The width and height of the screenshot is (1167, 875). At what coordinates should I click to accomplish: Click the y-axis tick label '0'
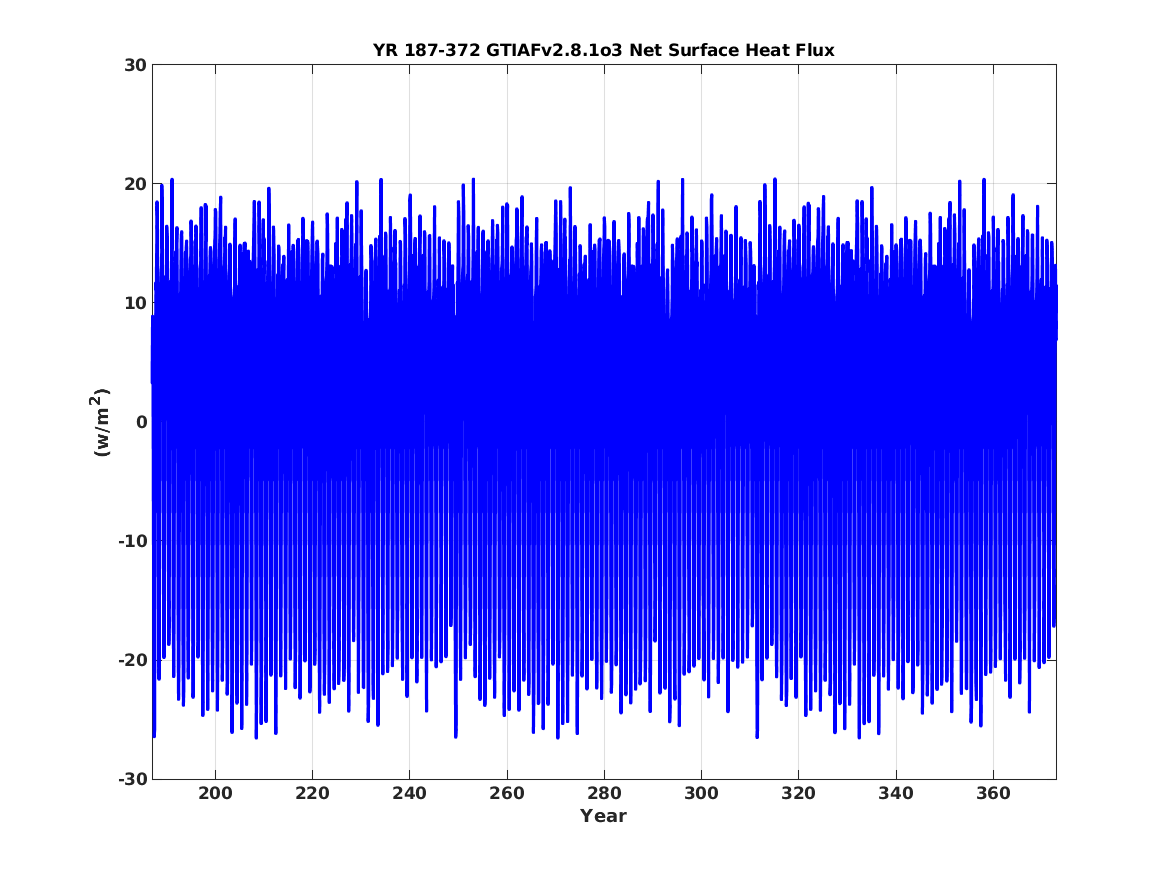pyautogui.click(x=141, y=422)
